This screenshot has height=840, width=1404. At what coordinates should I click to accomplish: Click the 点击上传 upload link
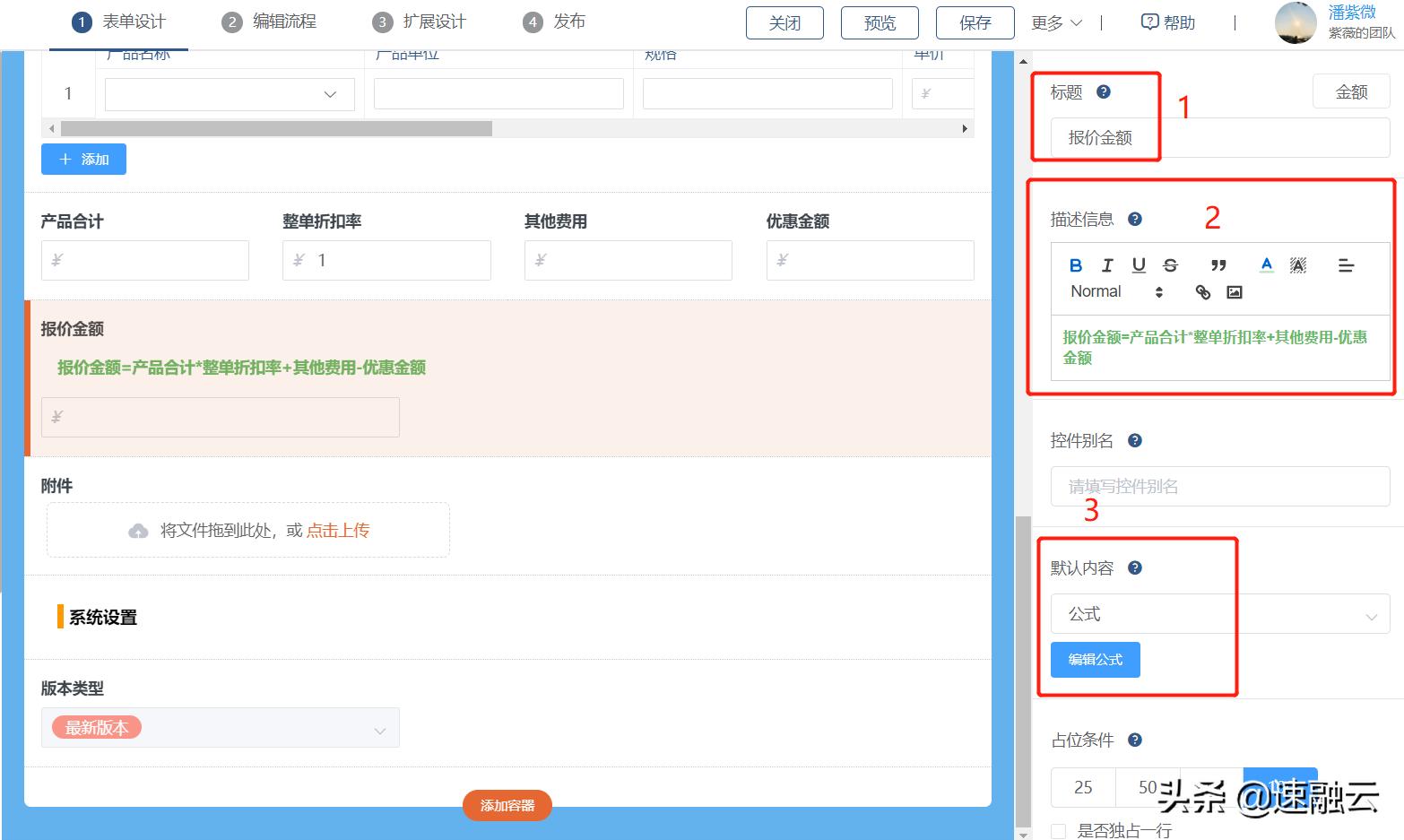tap(338, 530)
